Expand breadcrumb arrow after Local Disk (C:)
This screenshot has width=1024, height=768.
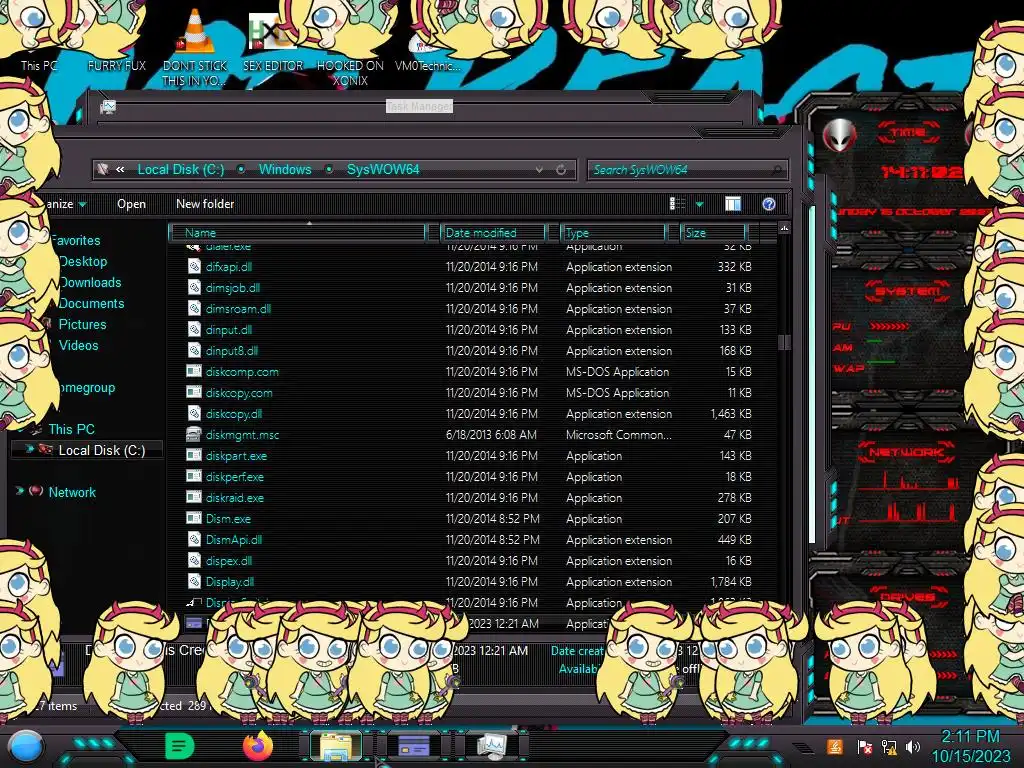coord(241,170)
